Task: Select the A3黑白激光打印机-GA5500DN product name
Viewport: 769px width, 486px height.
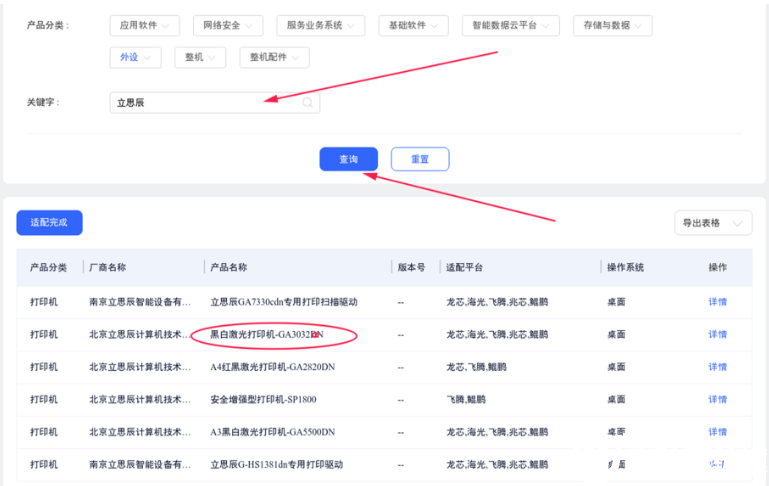Action: (271, 432)
